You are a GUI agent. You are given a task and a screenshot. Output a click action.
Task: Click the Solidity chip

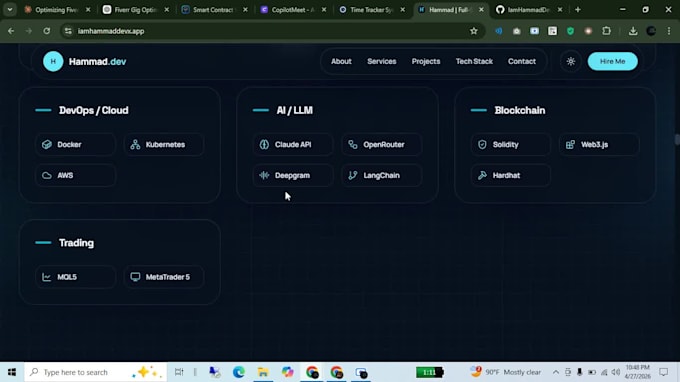pos(511,144)
